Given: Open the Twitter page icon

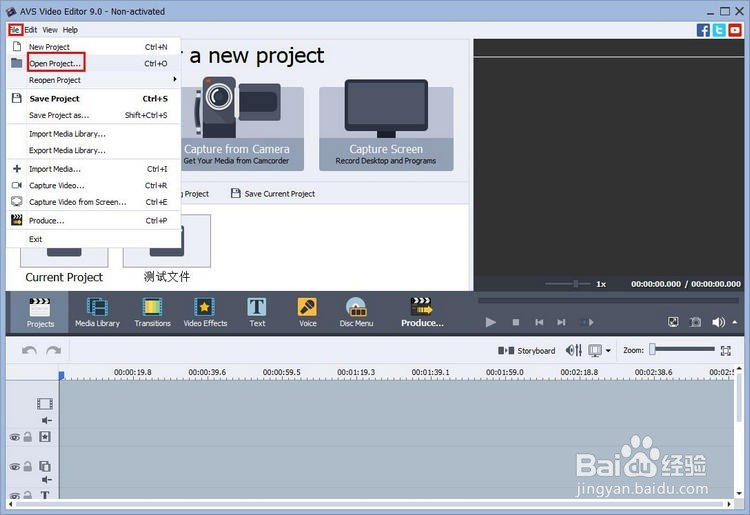Looking at the screenshot, I should coord(719,30).
